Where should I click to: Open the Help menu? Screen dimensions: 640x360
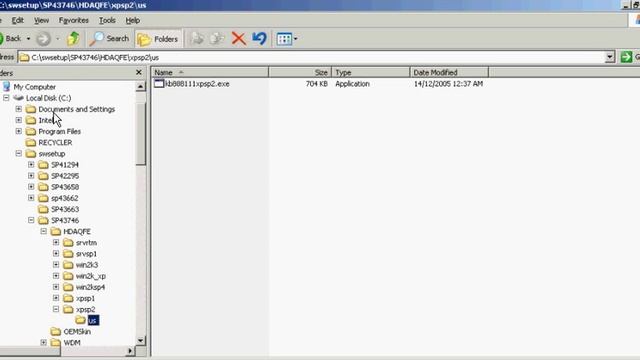133,20
